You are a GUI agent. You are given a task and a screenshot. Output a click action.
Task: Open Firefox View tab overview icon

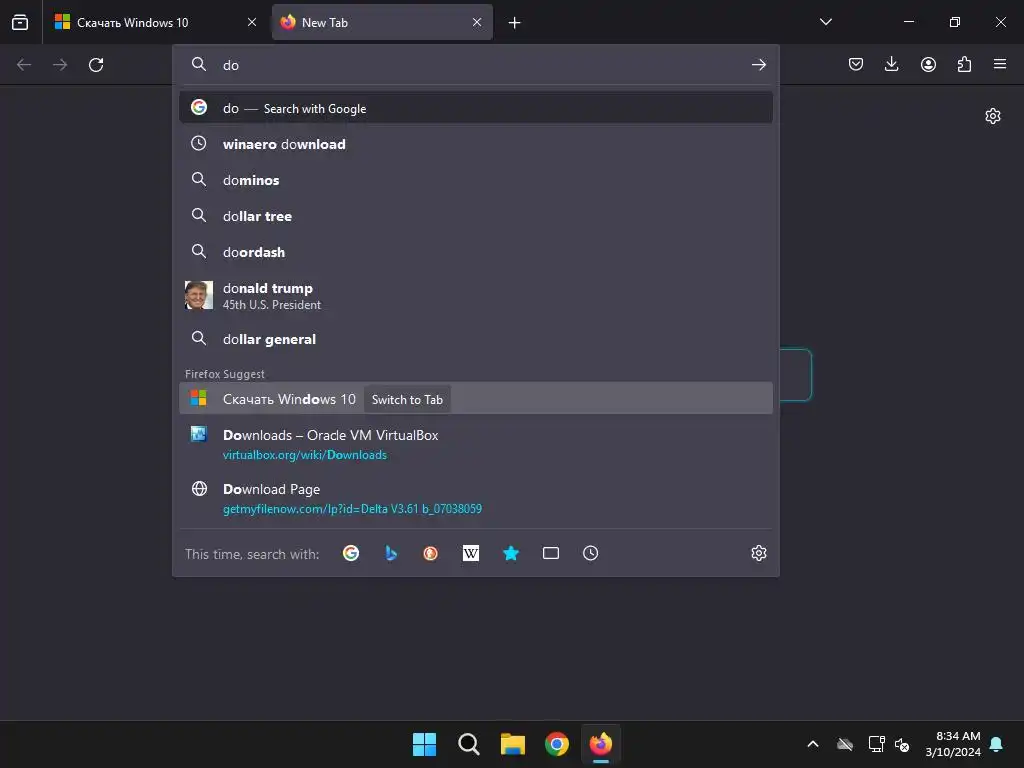pos(20,22)
